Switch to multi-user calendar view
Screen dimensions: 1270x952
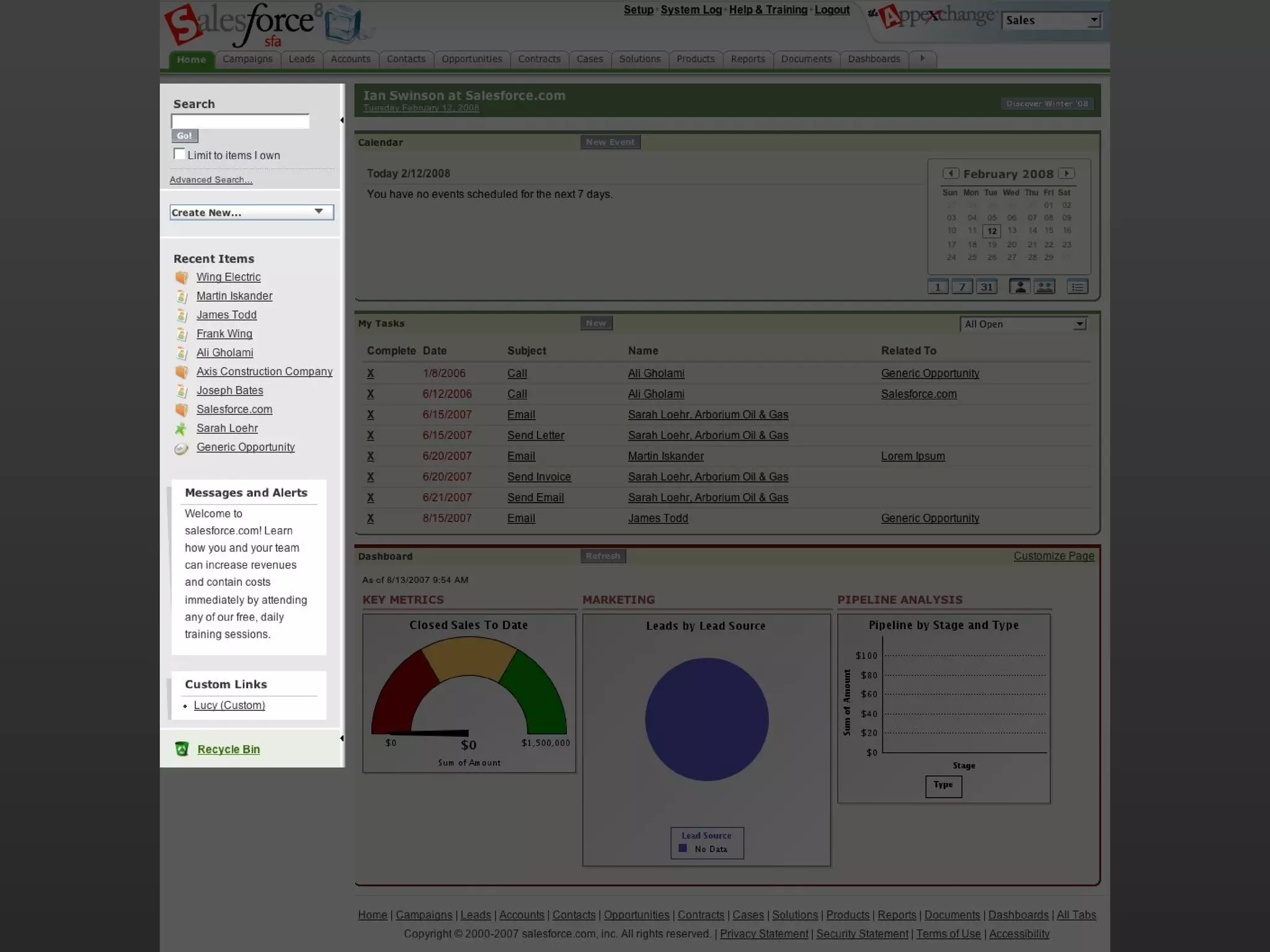1044,287
